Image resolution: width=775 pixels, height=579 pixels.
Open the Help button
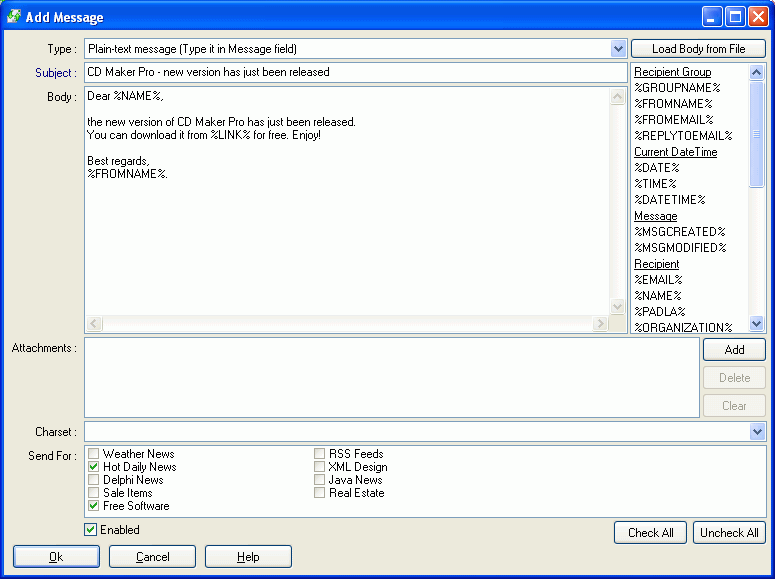tap(248, 557)
